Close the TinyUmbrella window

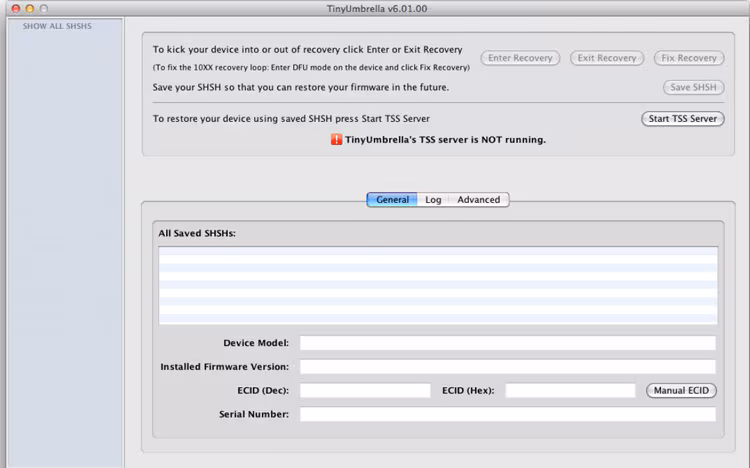click(x=16, y=9)
